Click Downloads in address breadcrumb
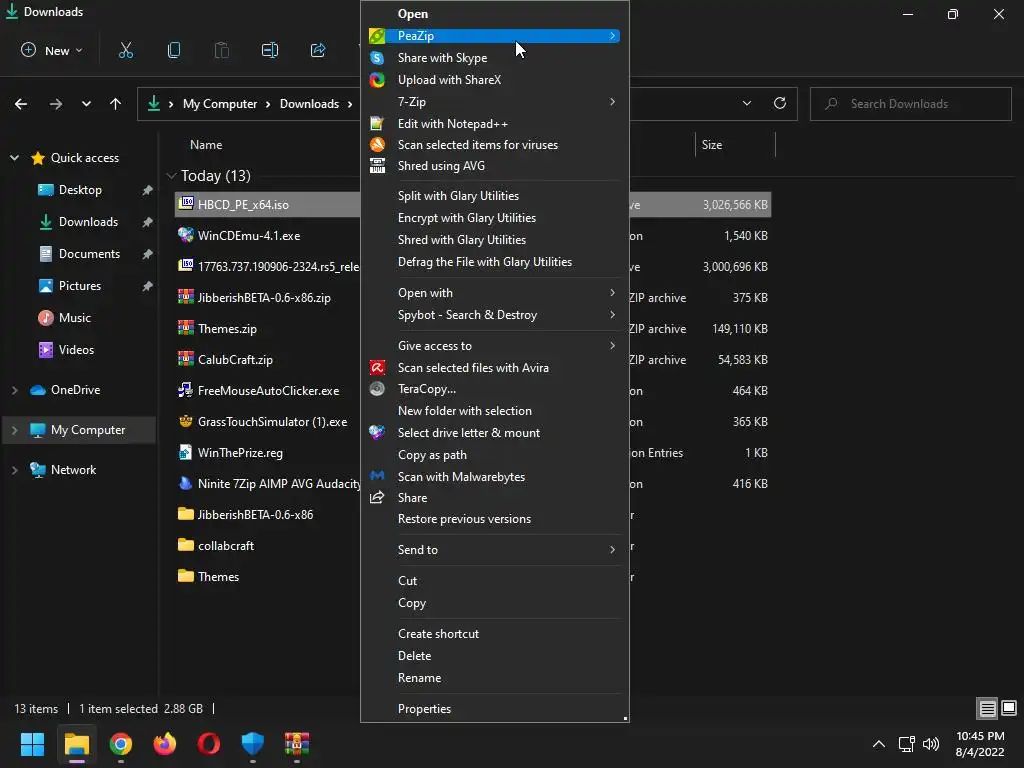The width and height of the screenshot is (1024, 768). [x=309, y=104]
